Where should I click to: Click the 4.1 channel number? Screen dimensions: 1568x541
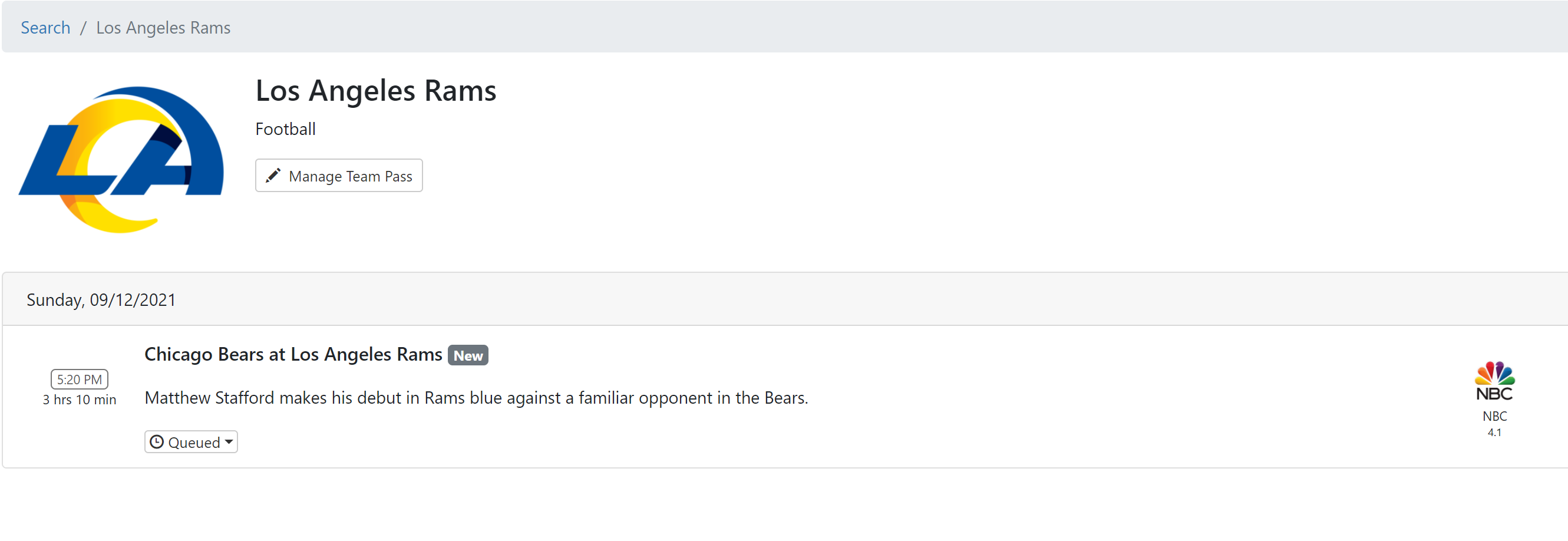pos(1494,433)
